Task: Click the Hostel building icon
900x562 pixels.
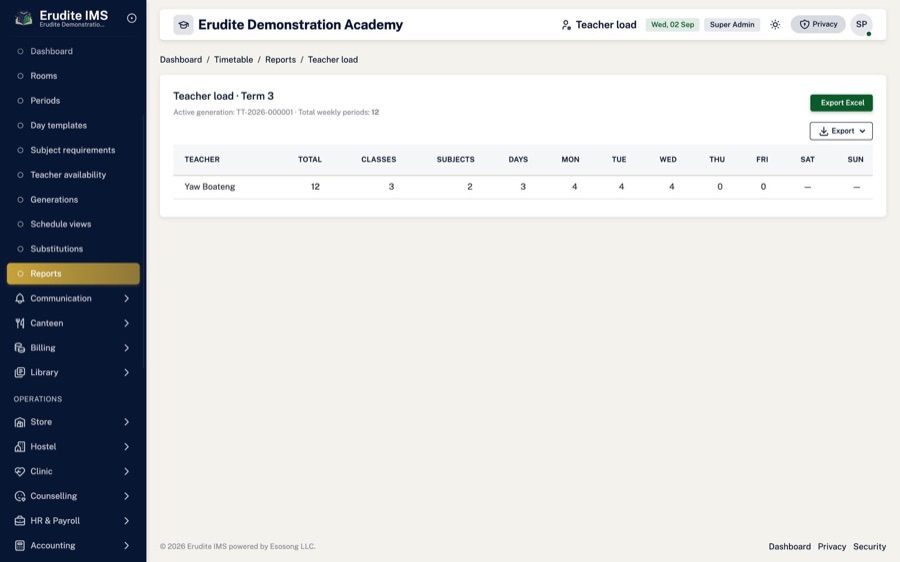Action: (x=20, y=447)
